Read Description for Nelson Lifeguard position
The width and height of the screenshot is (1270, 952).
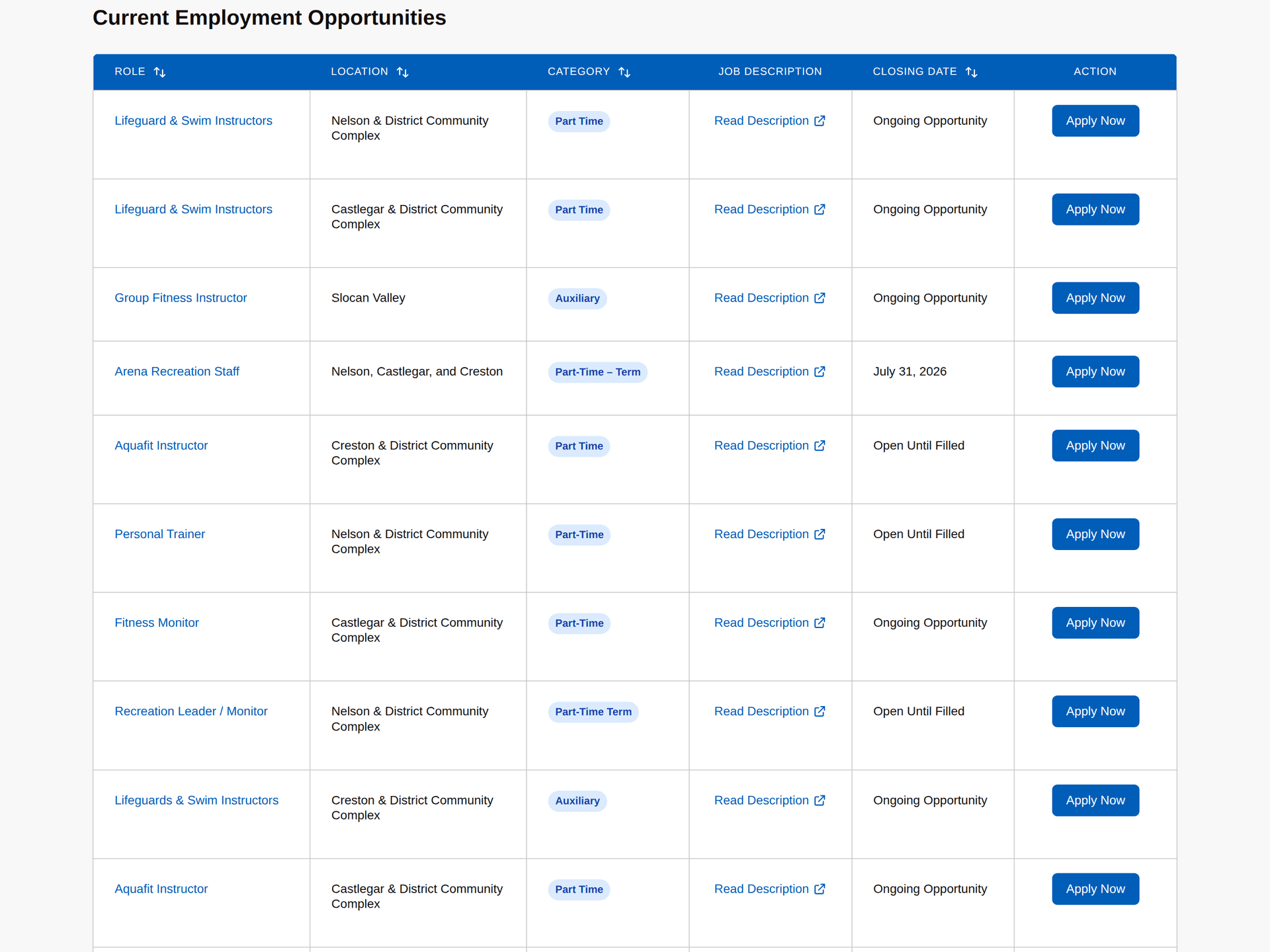(x=769, y=121)
